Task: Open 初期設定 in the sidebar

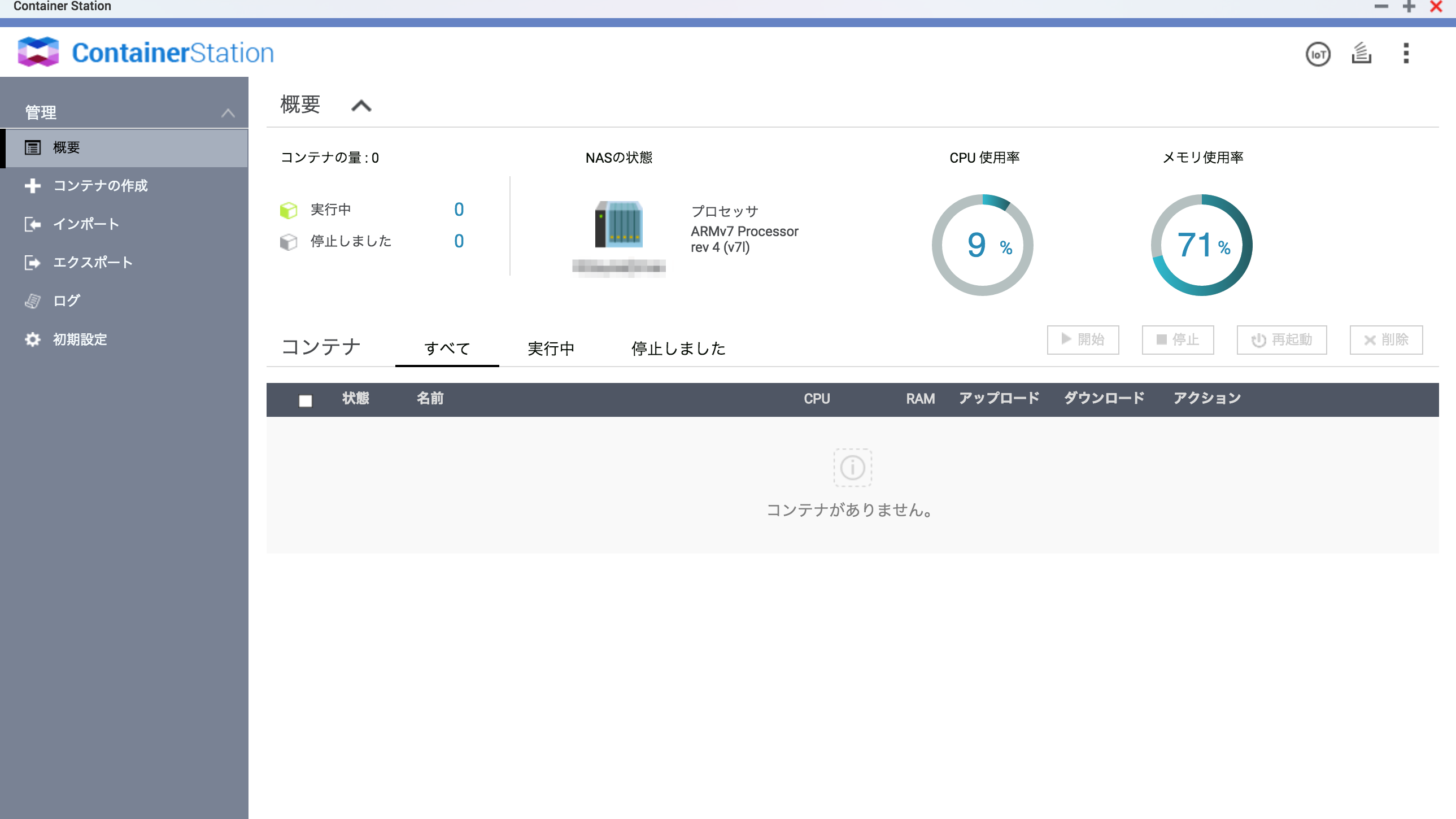Action: (x=124, y=339)
